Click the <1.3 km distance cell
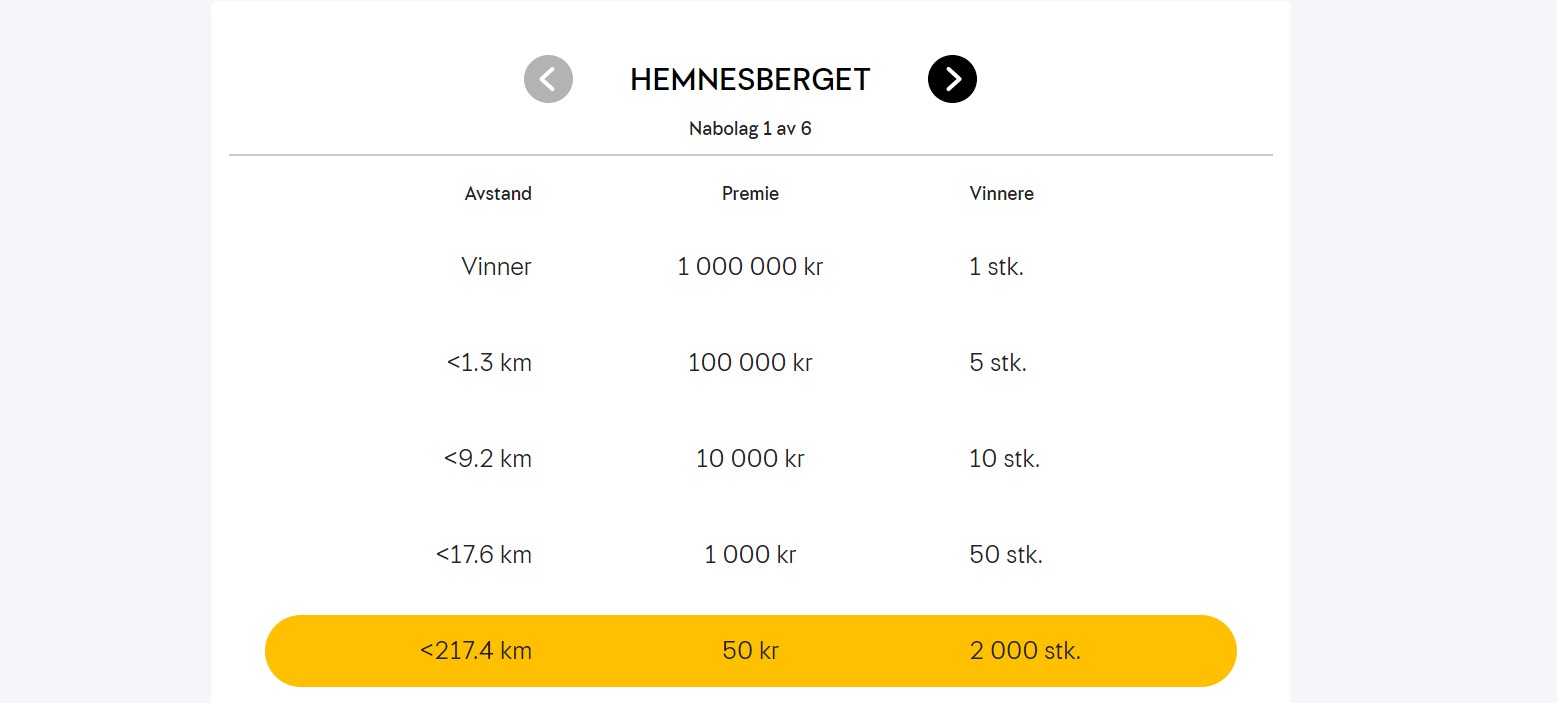Viewport: 1557px width, 703px height. click(x=489, y=363)
